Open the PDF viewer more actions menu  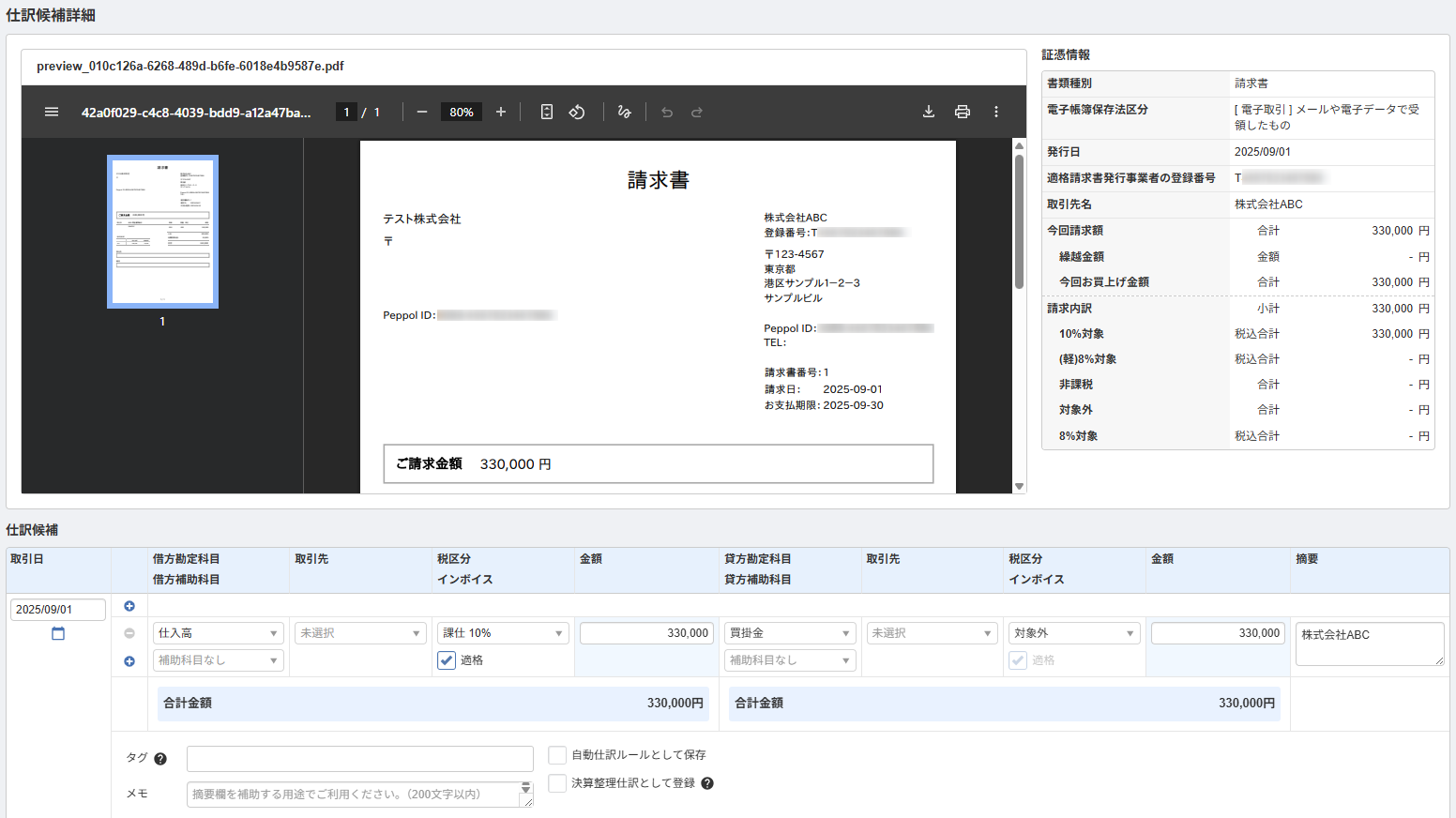(x=996, y=112)
